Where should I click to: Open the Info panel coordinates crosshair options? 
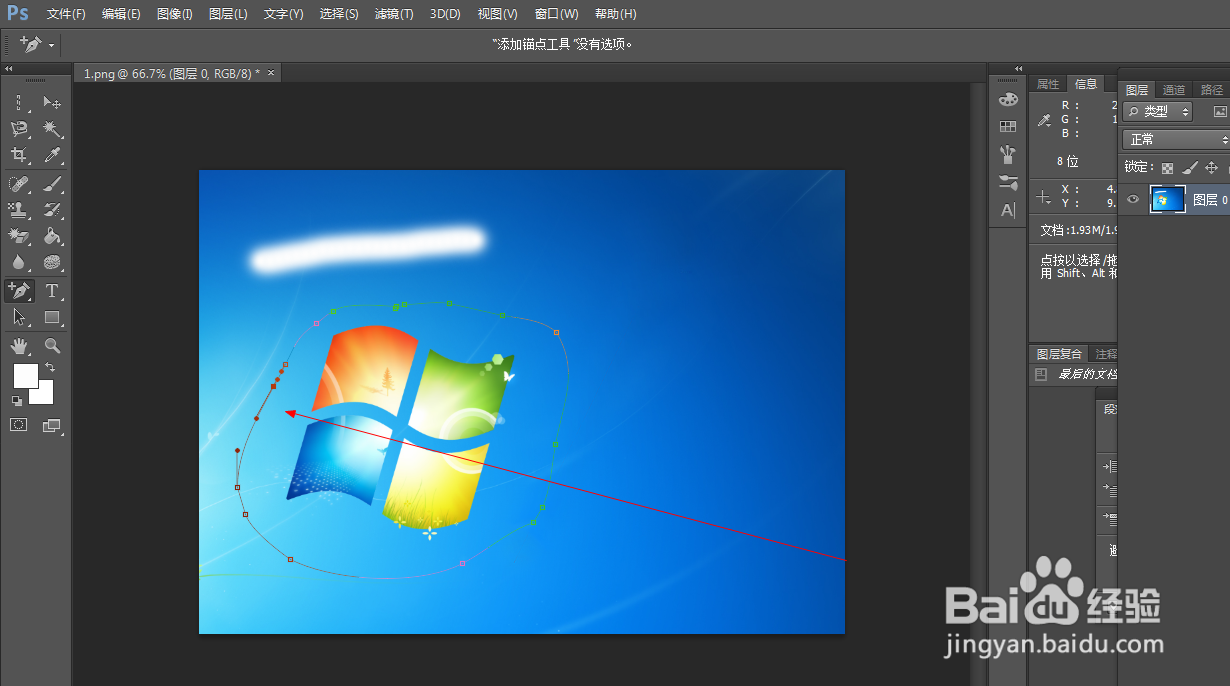pyautogui.click(x=1044, y=197)
